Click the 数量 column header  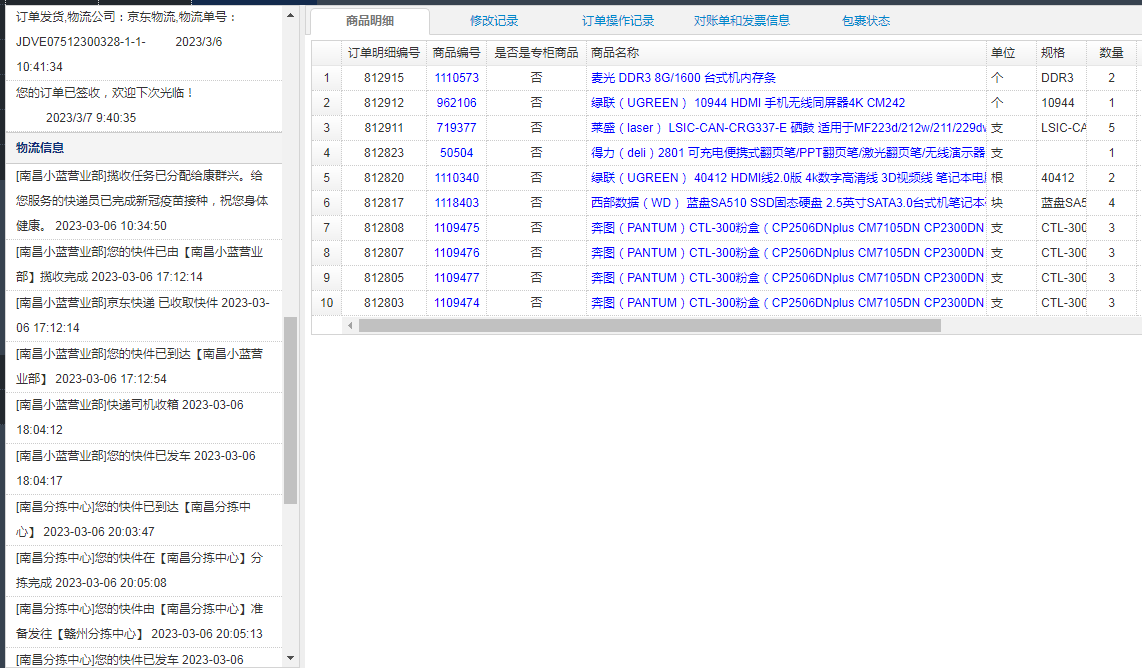point(1111,52)
